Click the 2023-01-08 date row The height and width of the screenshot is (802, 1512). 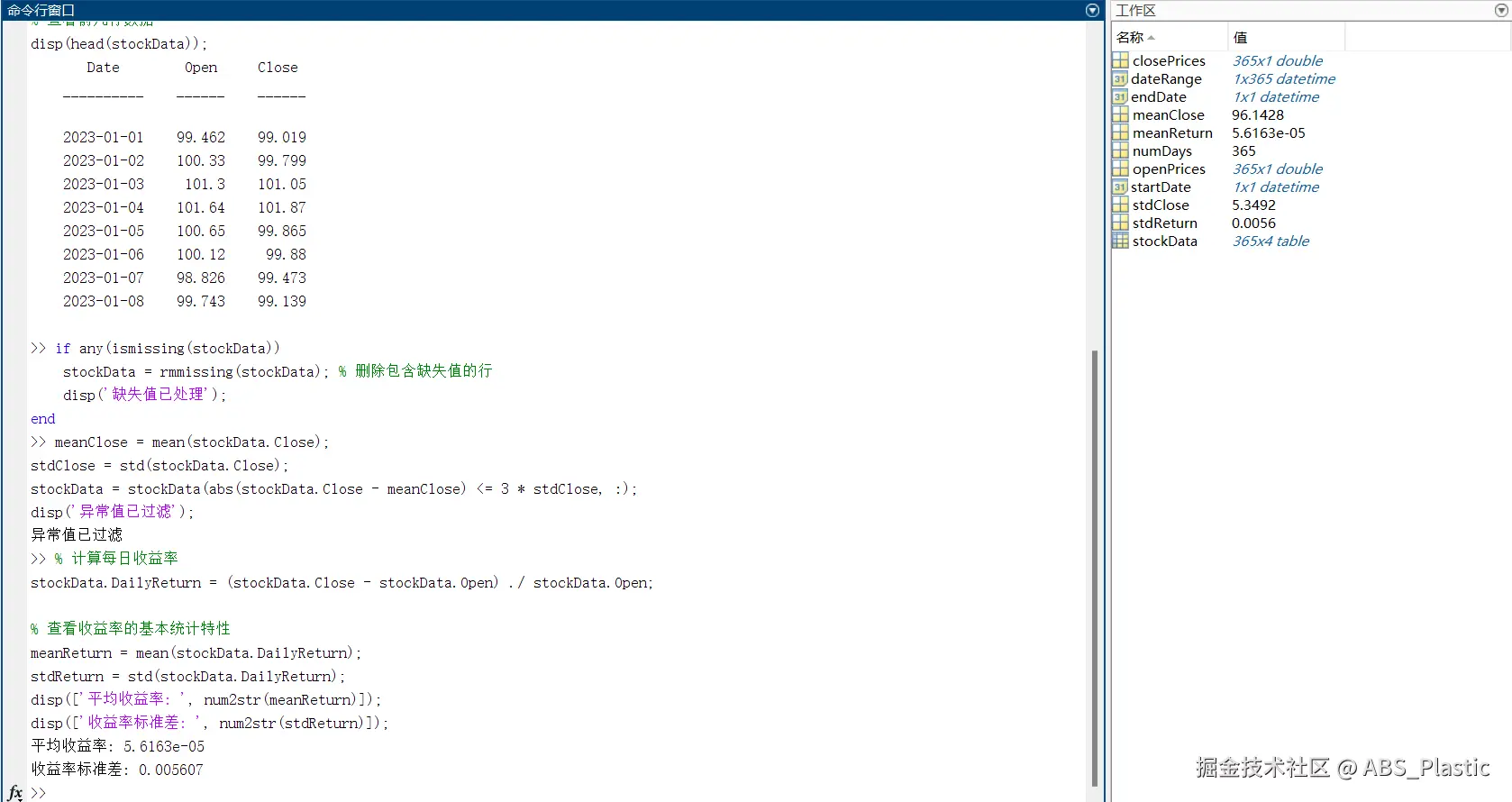pyautogui.click(x=185, y=302)
